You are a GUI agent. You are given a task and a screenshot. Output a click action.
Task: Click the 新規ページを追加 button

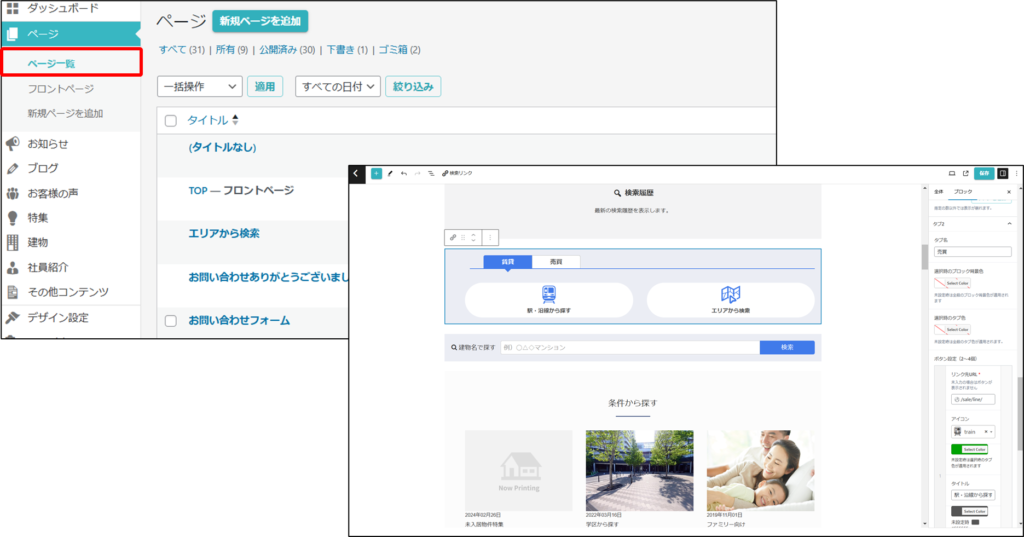[260, 21]
